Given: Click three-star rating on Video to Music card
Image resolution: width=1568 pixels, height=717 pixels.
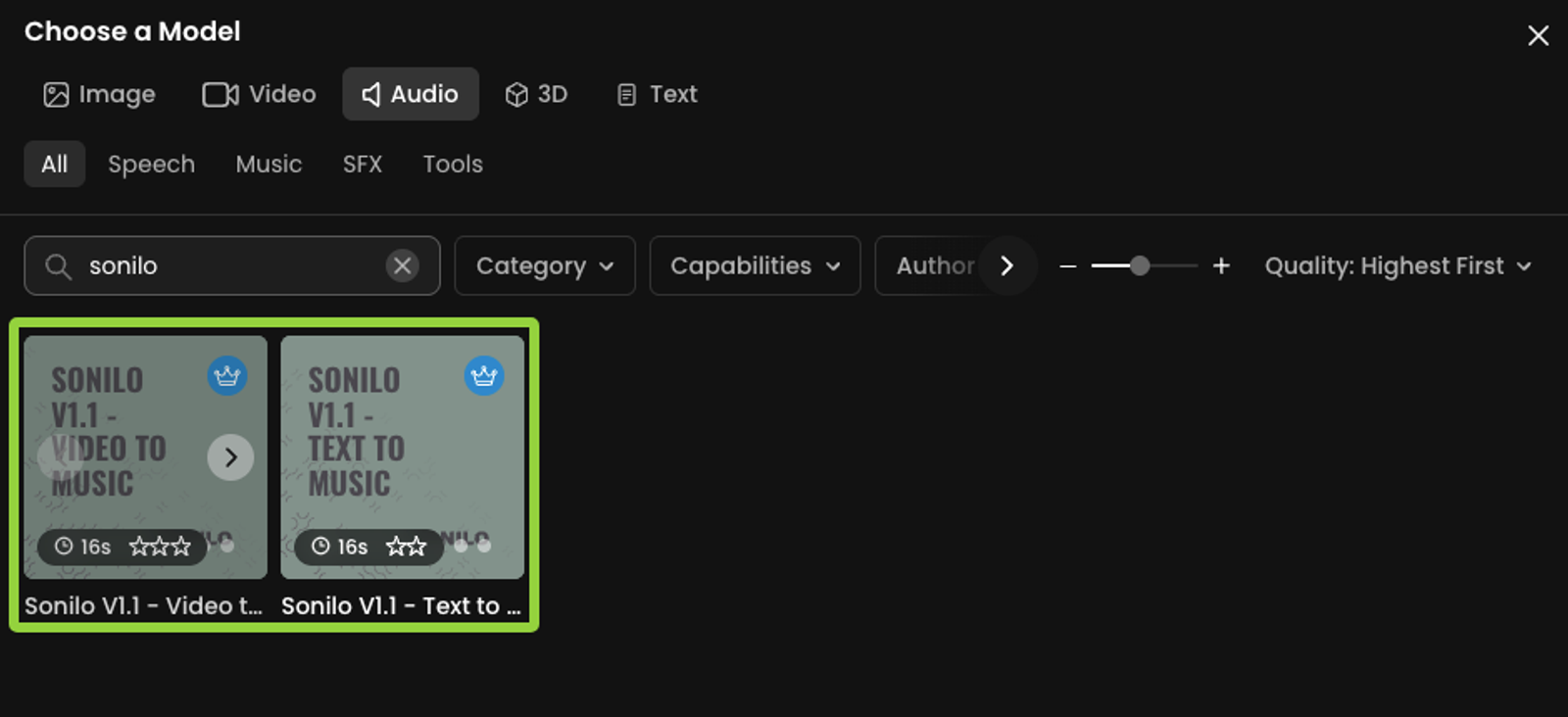Looking at the screenshot, I should point(160,547).
